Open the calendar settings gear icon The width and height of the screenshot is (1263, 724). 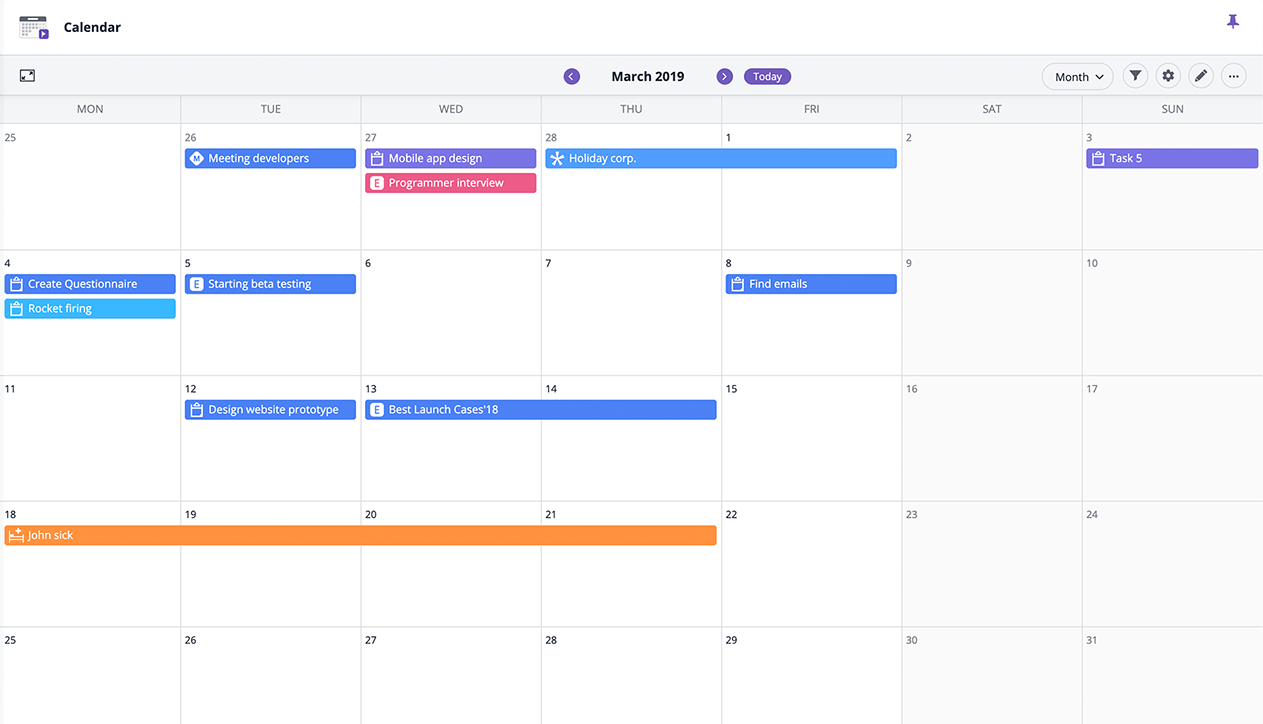click(1168, 75)
